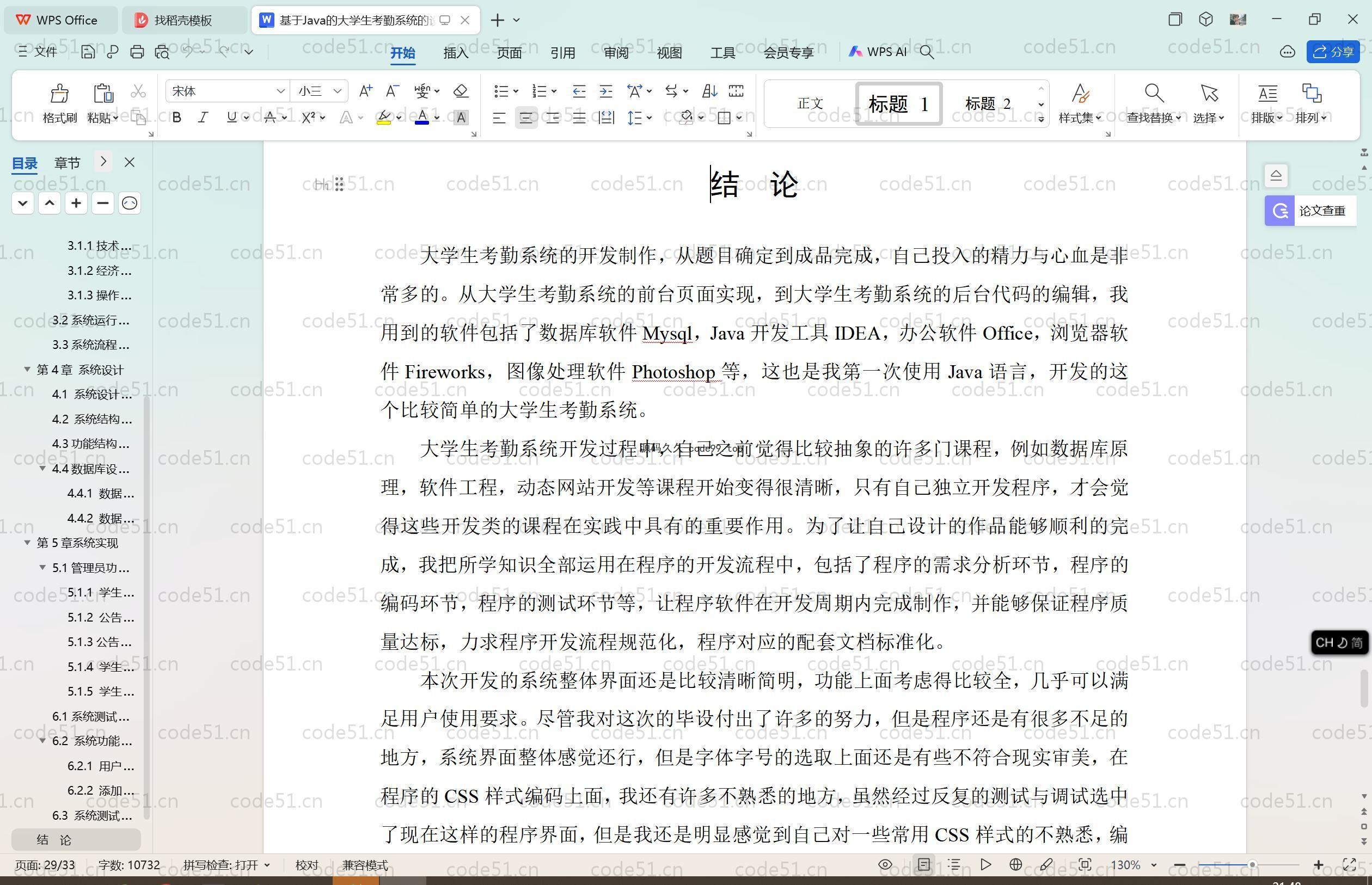Screen dimensions: 1372x885
Task: Move down in outline with down-arrow button
Action: [22, 203]
